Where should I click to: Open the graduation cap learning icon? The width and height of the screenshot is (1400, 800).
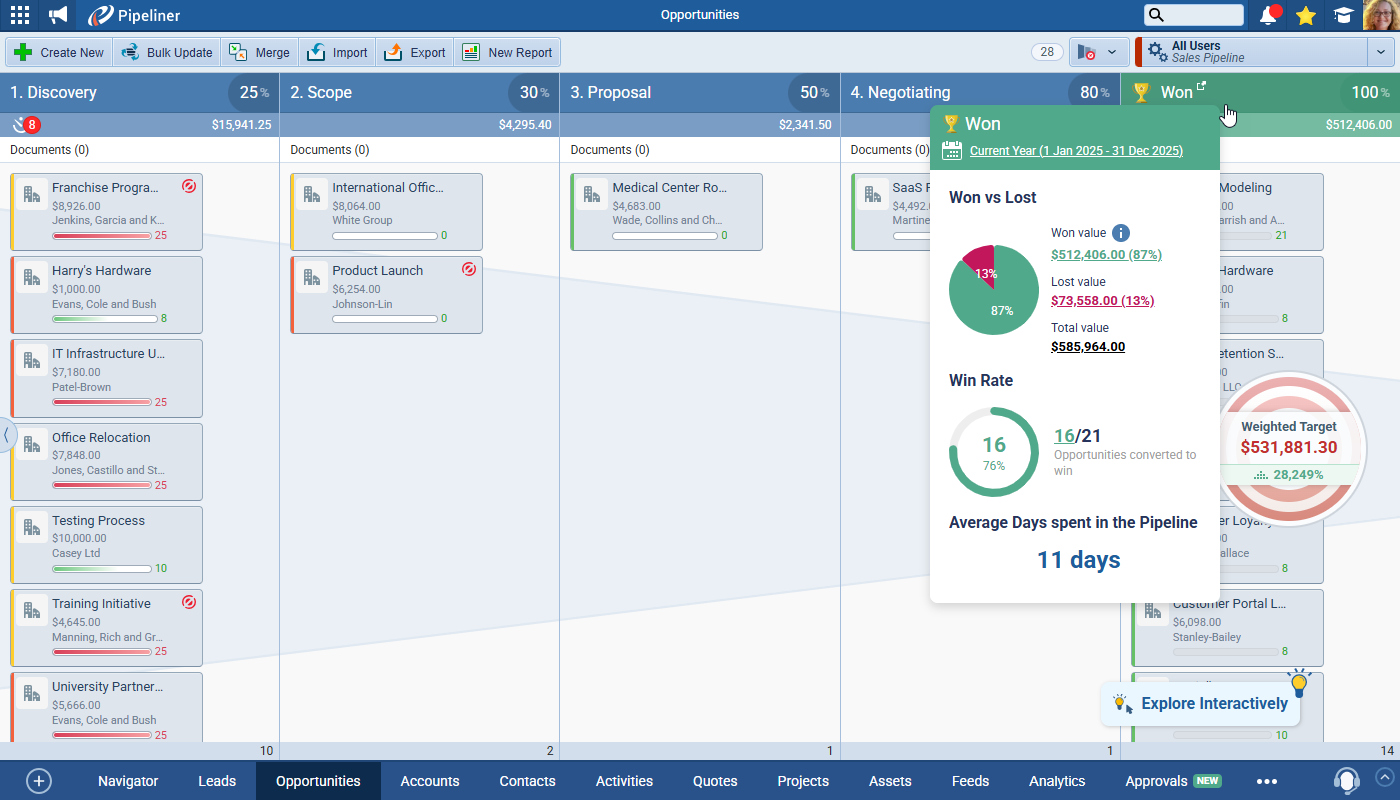point(1342,15)
